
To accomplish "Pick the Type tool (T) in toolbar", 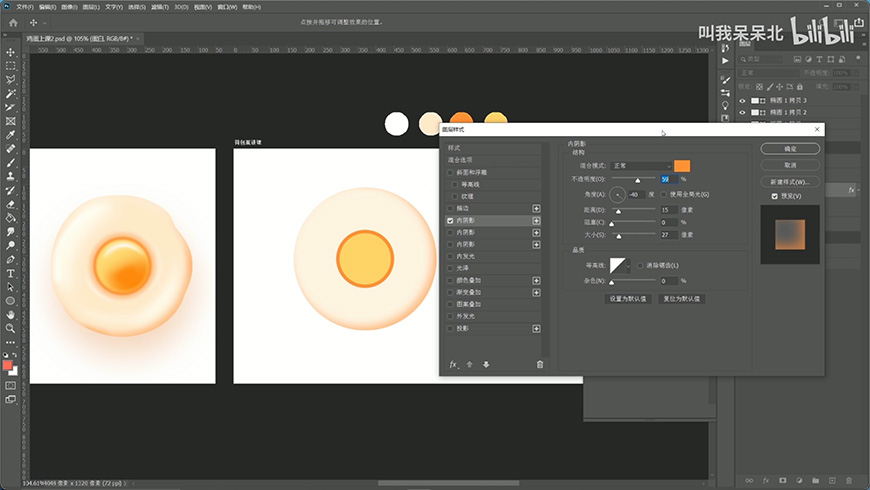I will tap(10, 272).
